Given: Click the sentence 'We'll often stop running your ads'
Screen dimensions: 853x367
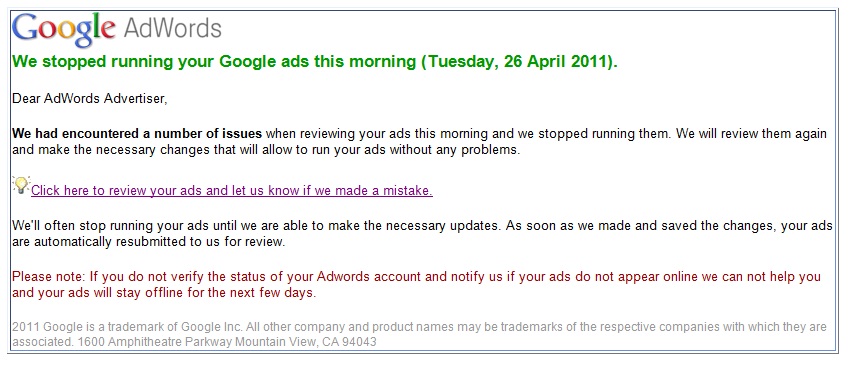Looking at the screenshot, I should pyautogui.click(x=256, y=226).
